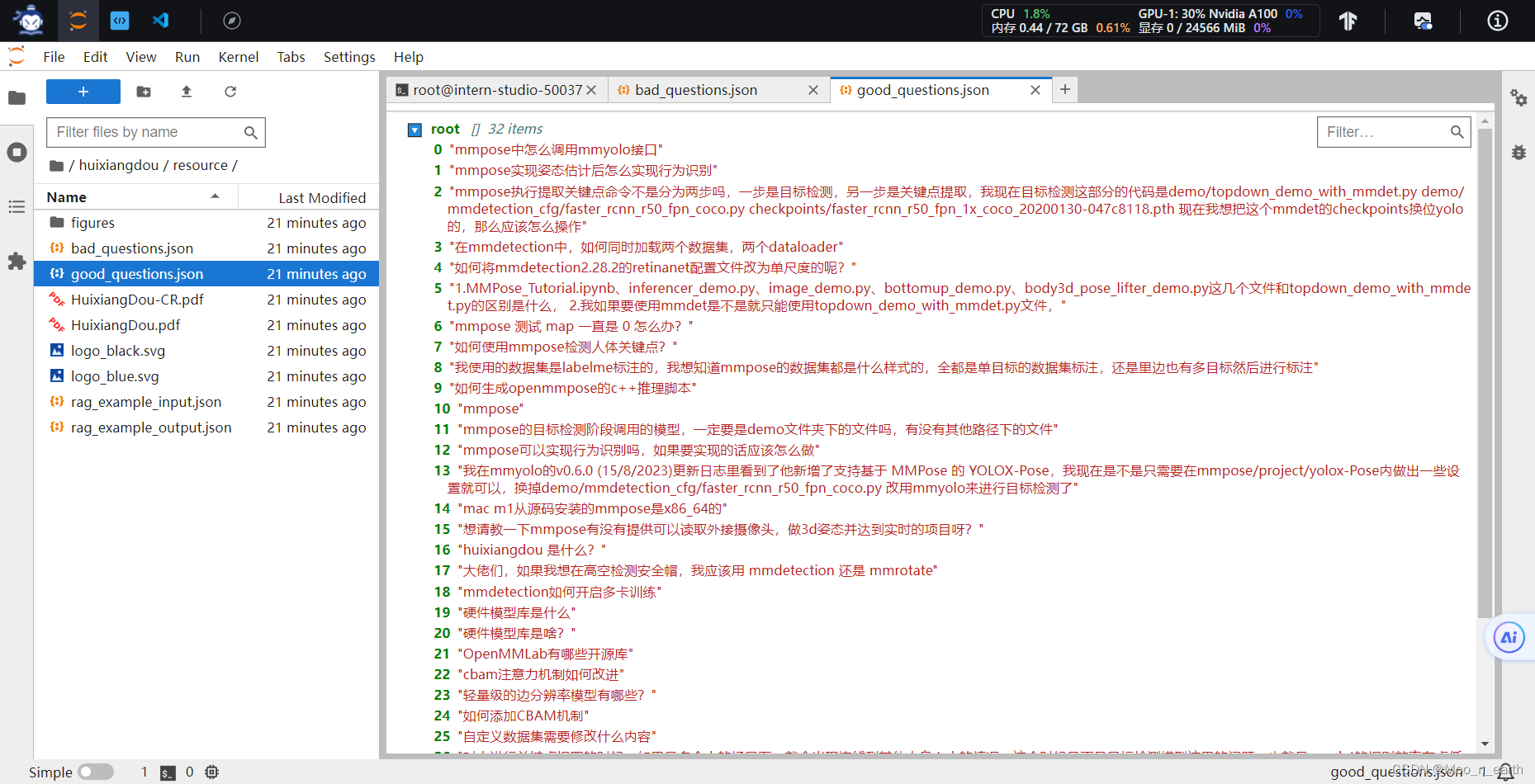
Task: Select rag_example_output.json file
Action: tap(206, 427)
